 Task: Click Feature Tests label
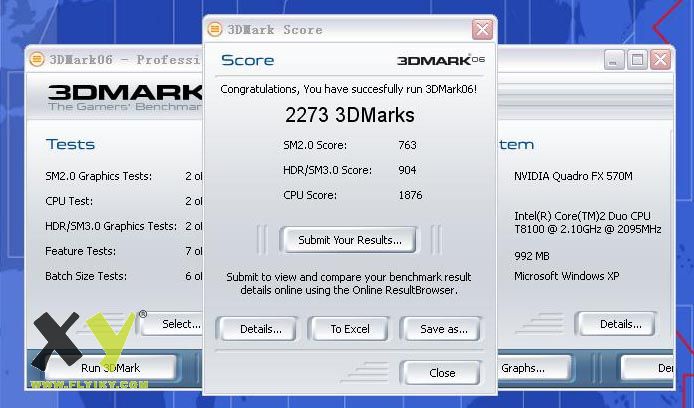(81, 251)
